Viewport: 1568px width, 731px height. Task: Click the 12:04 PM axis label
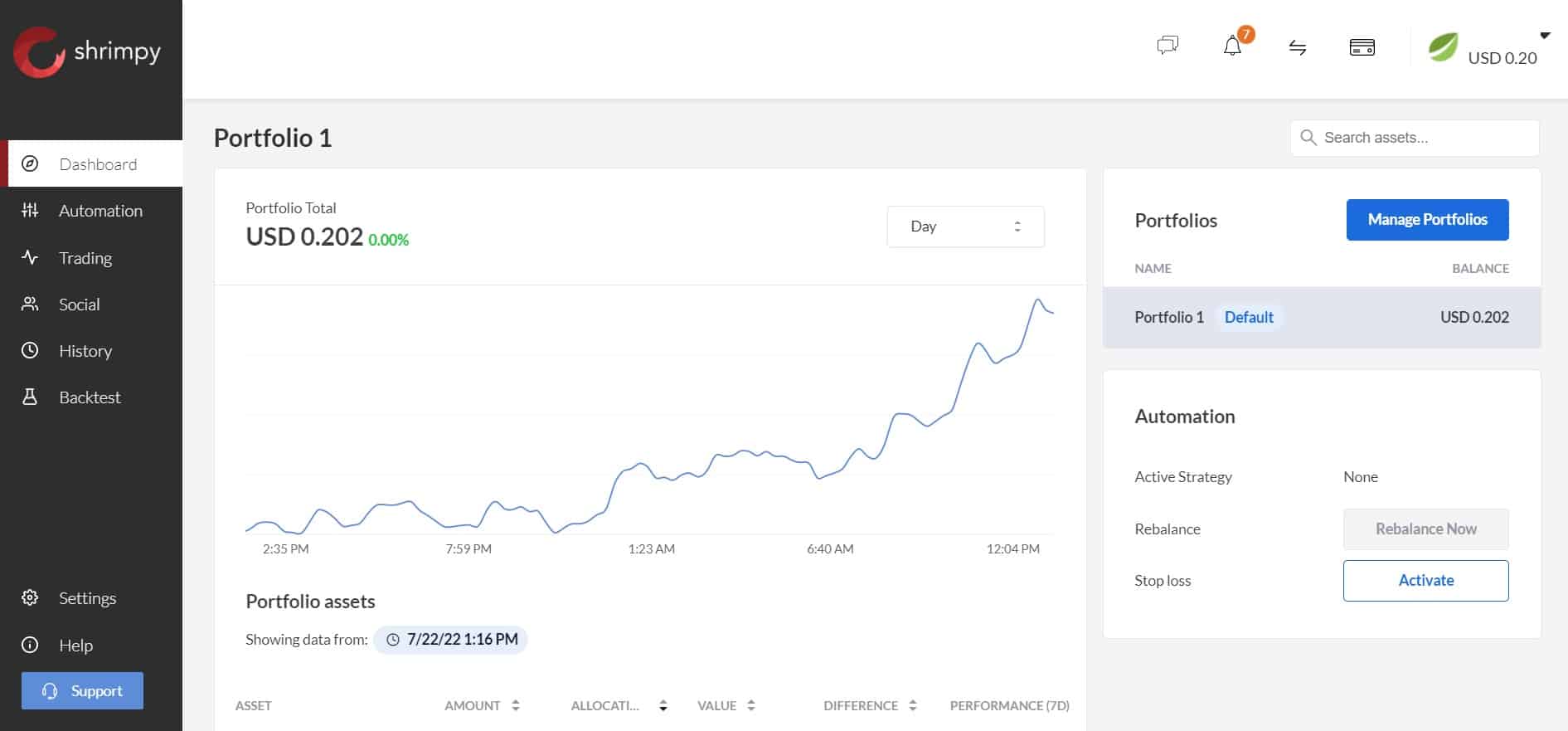click(1012, 548)
